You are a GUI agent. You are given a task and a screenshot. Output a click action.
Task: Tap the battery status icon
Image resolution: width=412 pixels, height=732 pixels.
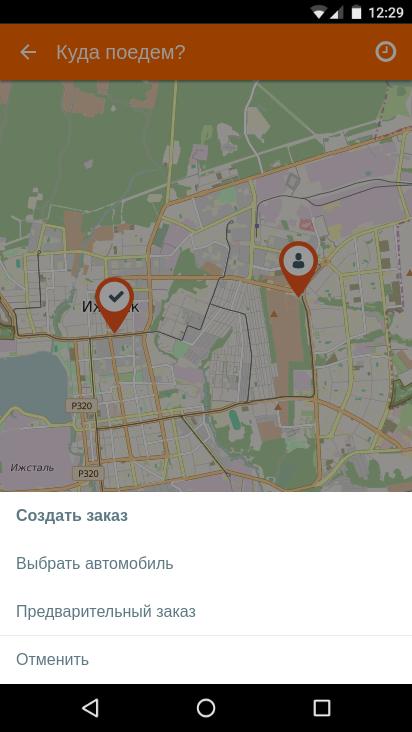pyautogui.click(x=356, y=12)
